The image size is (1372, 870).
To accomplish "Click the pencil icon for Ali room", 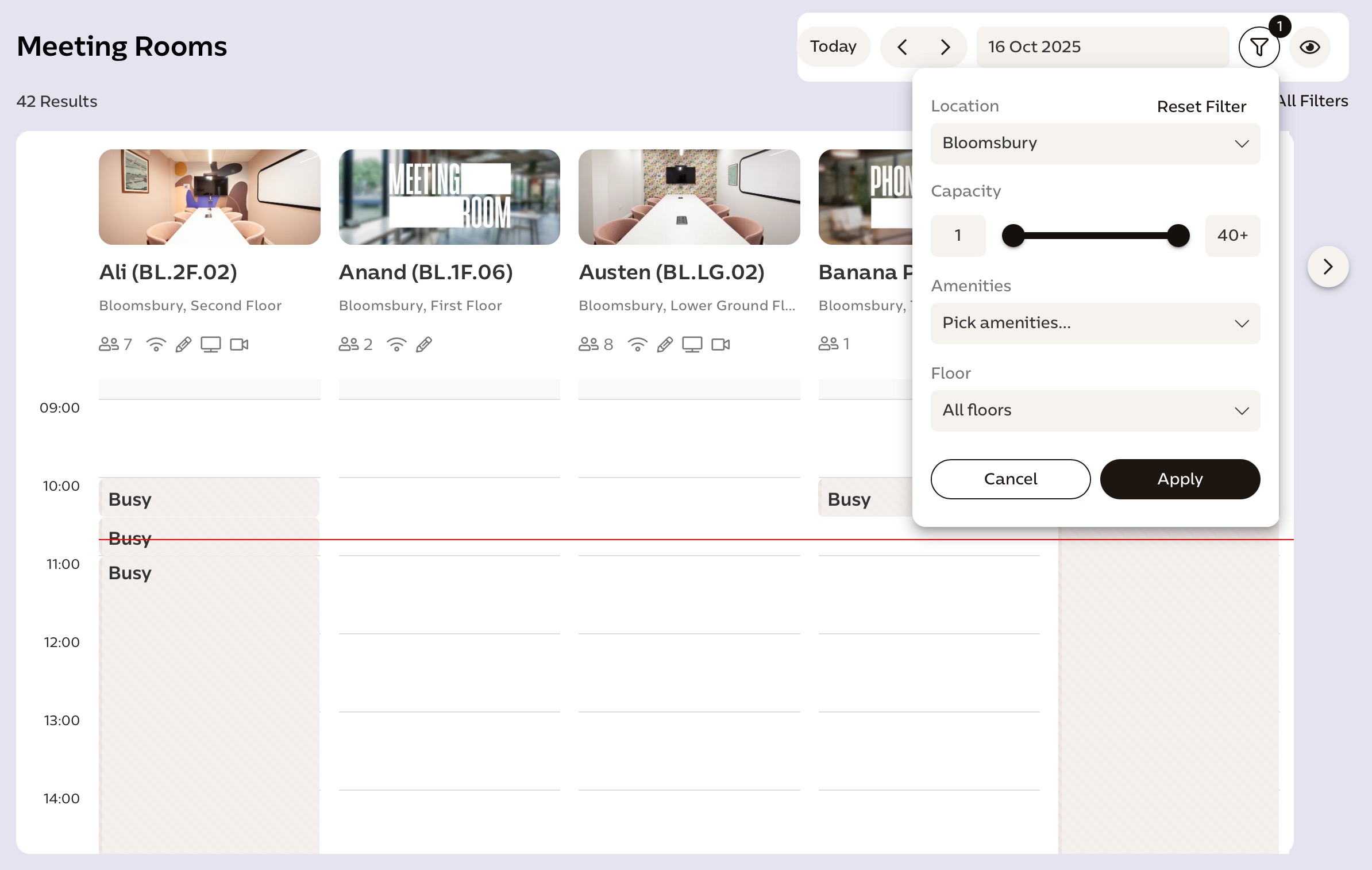I will (x=183, y=344).
